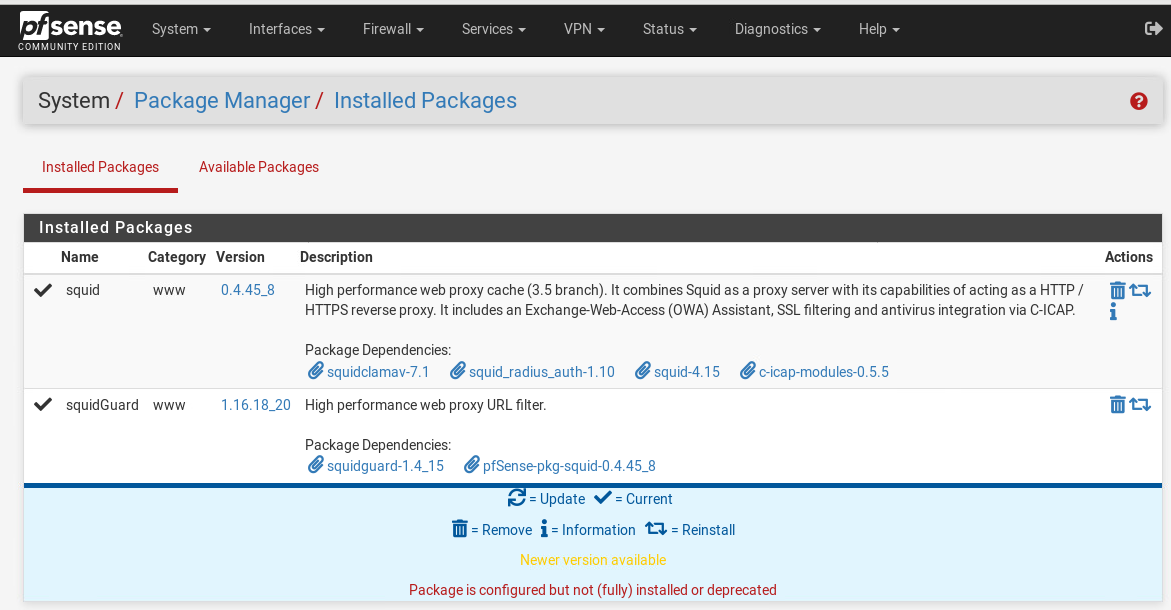The image size is (1171, 610).
Task: Click the paperclip icon next to squid_radius_auth-1.10
Action: point(458,371)
